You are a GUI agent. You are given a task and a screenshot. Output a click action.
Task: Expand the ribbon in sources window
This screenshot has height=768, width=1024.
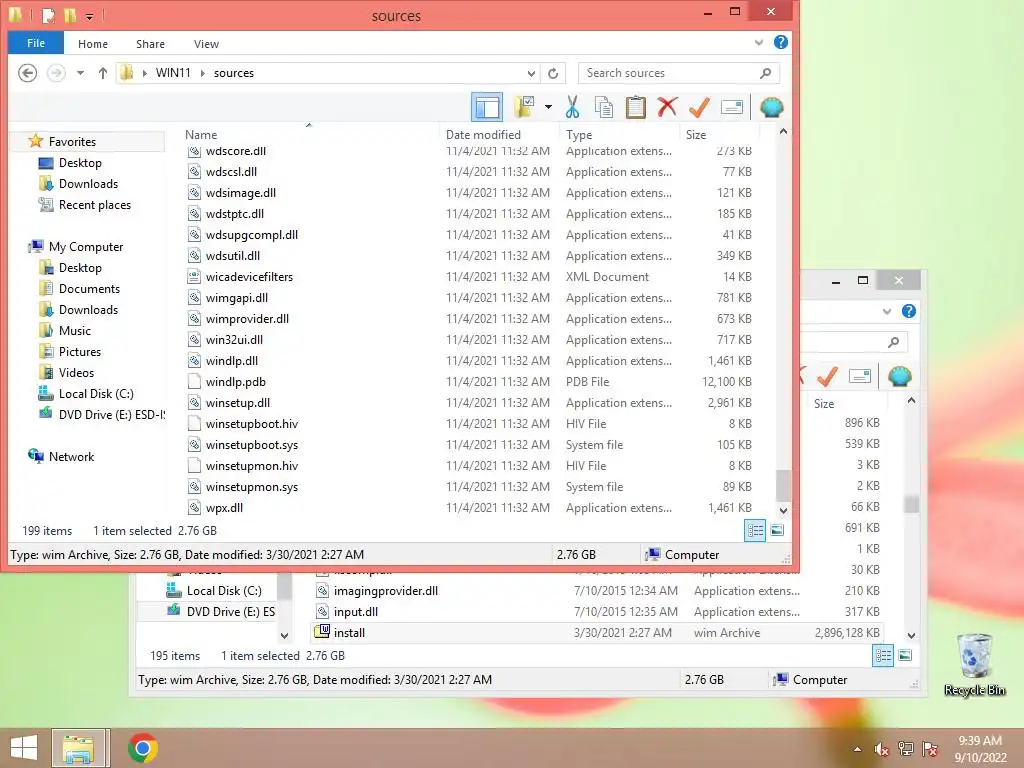[759, 43]
